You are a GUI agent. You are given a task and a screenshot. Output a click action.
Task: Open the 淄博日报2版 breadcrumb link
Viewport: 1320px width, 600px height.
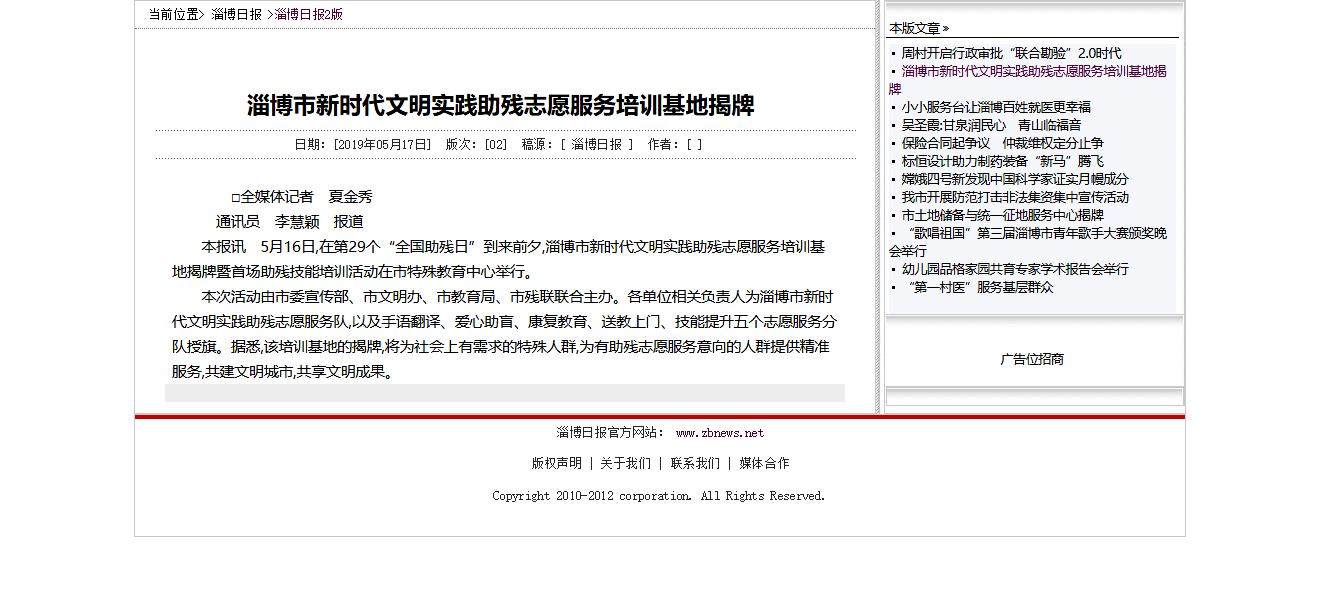pyautogui.click(x=310, y=15)
